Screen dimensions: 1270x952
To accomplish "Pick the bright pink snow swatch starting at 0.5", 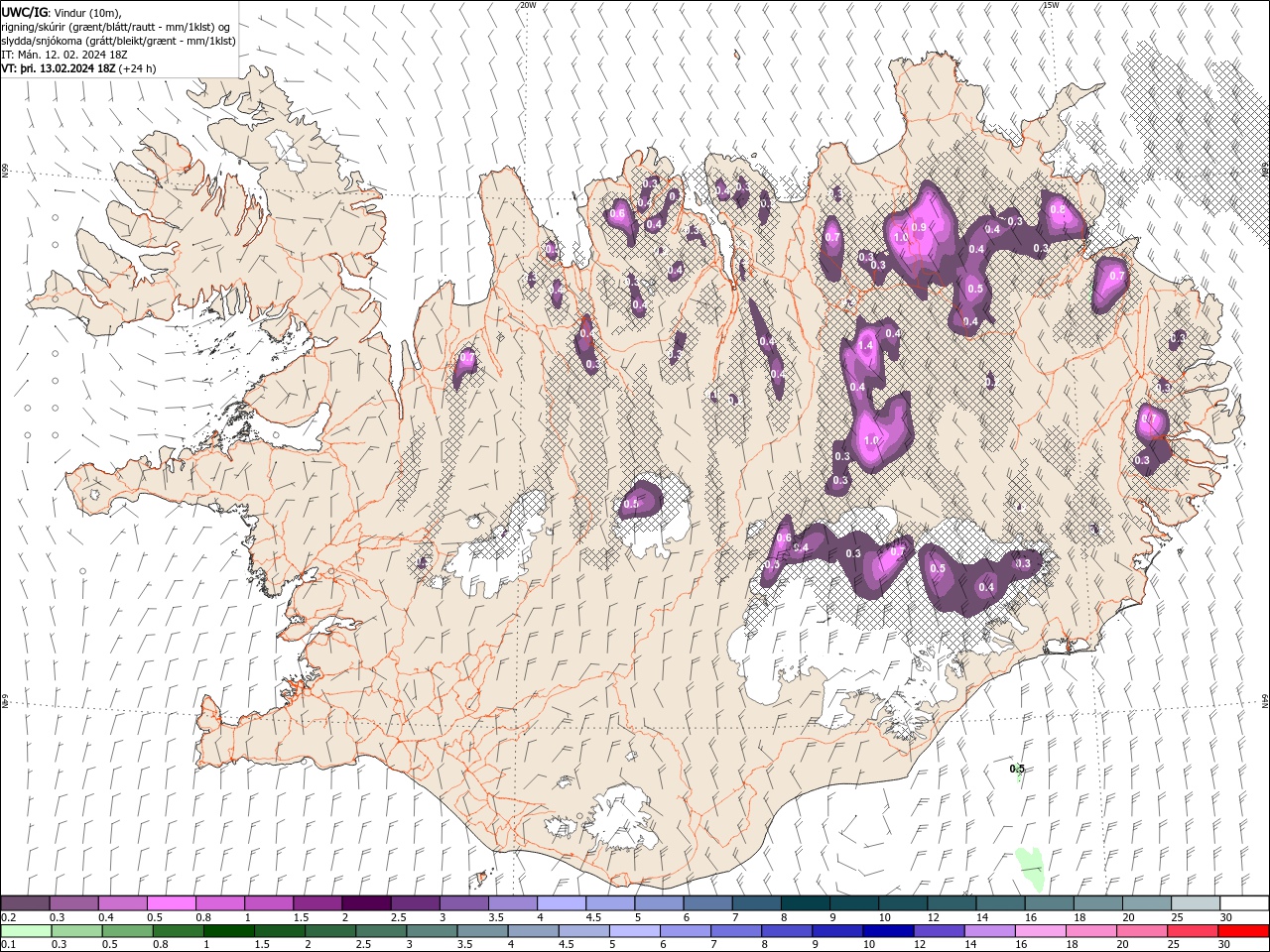I will pyautogui.click(x=171, y=903).
